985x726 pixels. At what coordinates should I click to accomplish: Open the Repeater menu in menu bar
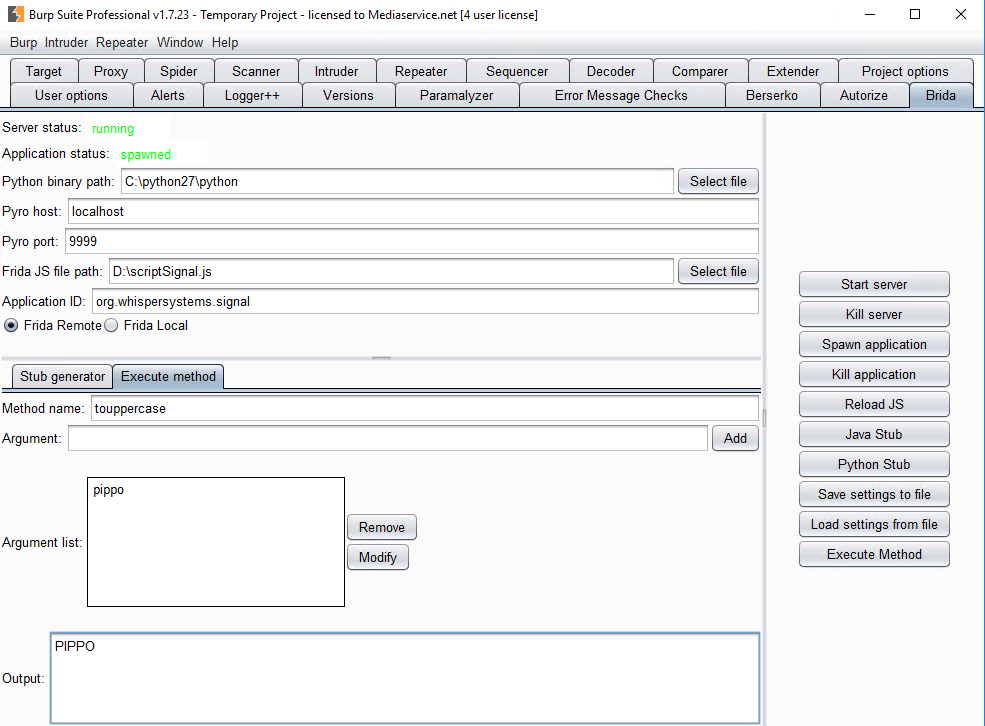click(x=122, y=43)
